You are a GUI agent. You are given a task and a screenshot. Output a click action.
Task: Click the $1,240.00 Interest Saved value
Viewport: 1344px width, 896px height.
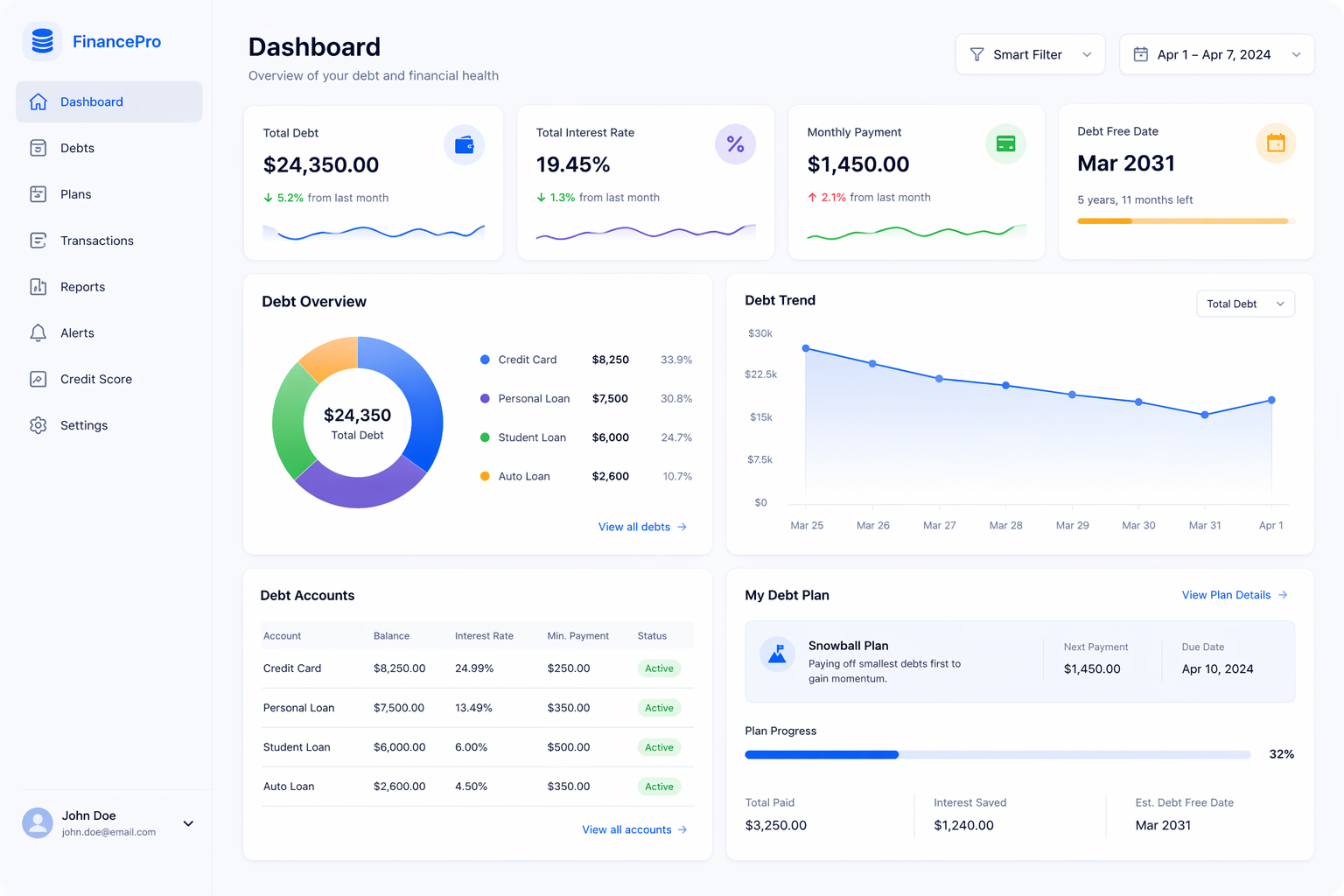(963, 825)
